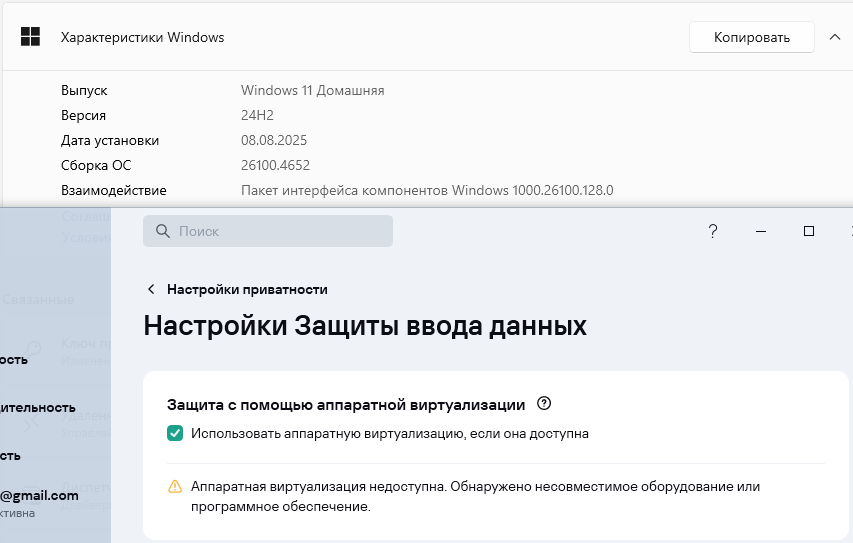Screen dimensions: 853x543
Task: Click the Сборка ОС label
Action: tap(96, 165)
